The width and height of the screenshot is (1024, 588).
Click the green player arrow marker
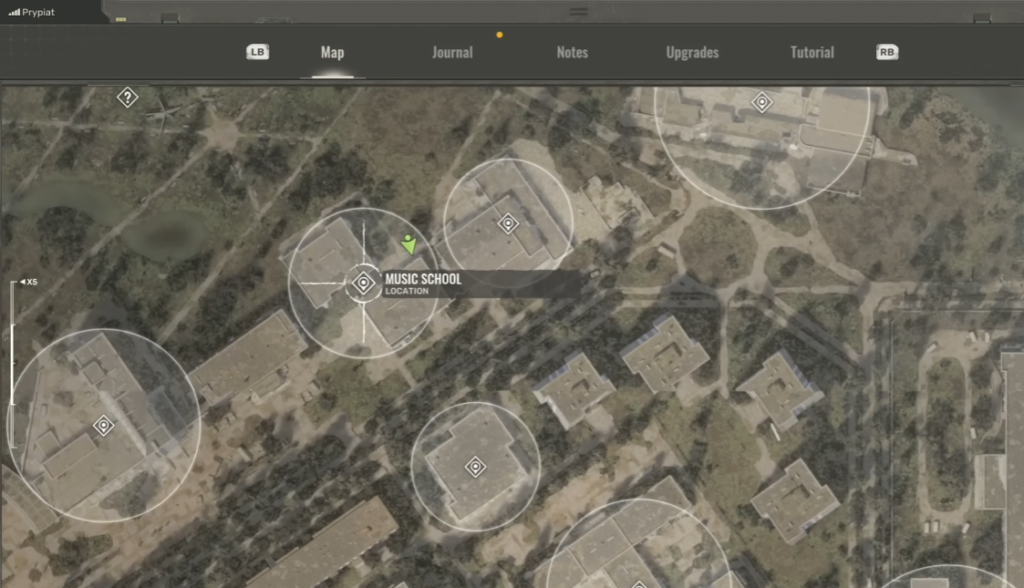pyautogui.click(x=408, y=243)
